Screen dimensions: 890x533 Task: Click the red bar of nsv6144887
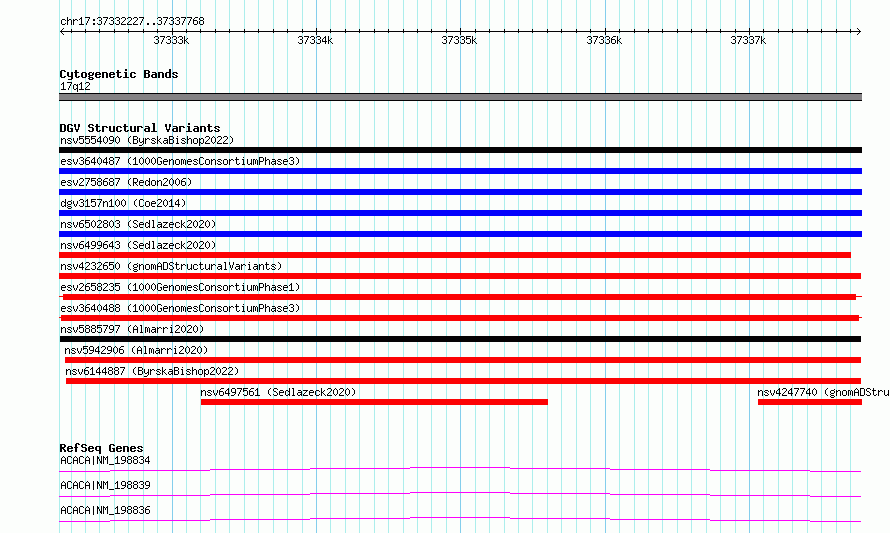point(463,381)
